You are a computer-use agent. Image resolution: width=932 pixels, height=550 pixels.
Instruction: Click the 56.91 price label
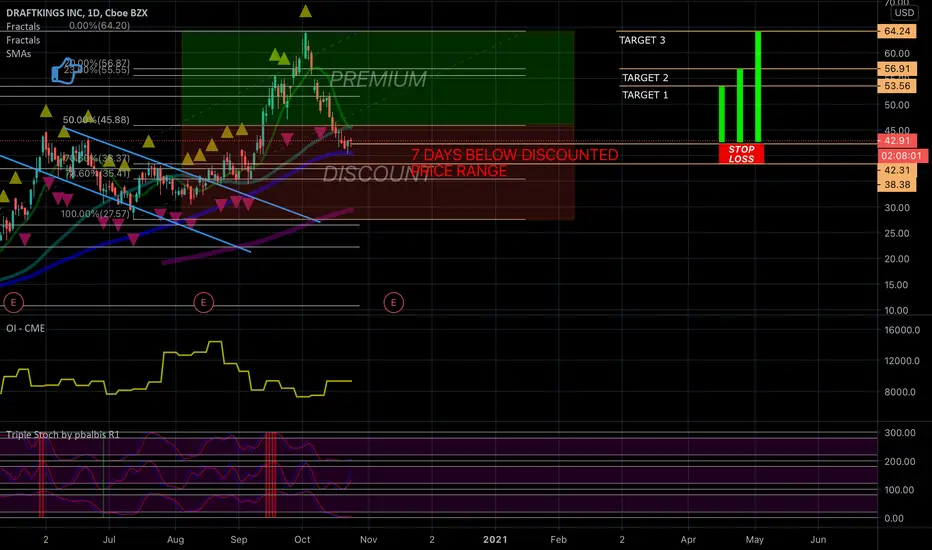(x=897, y=68)
